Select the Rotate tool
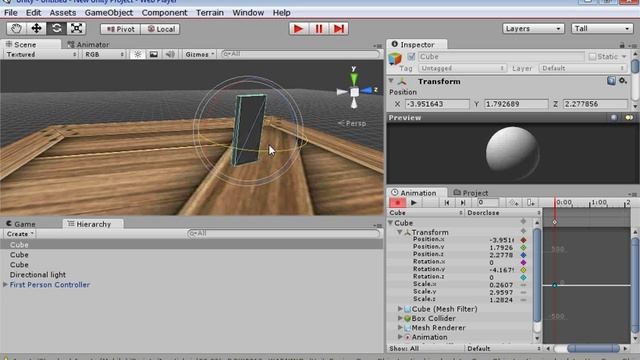The height and width of the screenshot is (360, 640). tap(56, 29)
